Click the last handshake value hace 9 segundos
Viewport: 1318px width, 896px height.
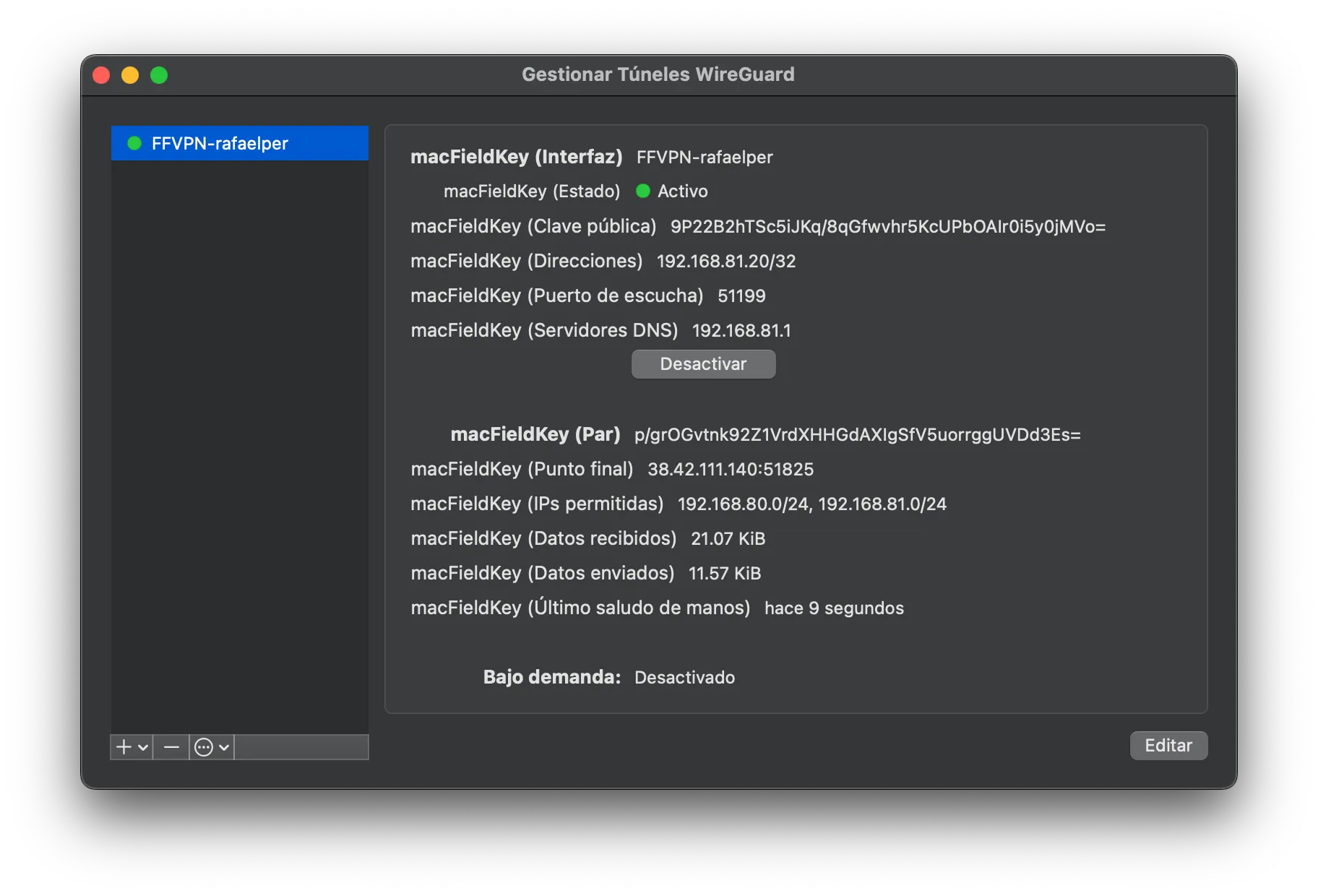click(835, 608)
